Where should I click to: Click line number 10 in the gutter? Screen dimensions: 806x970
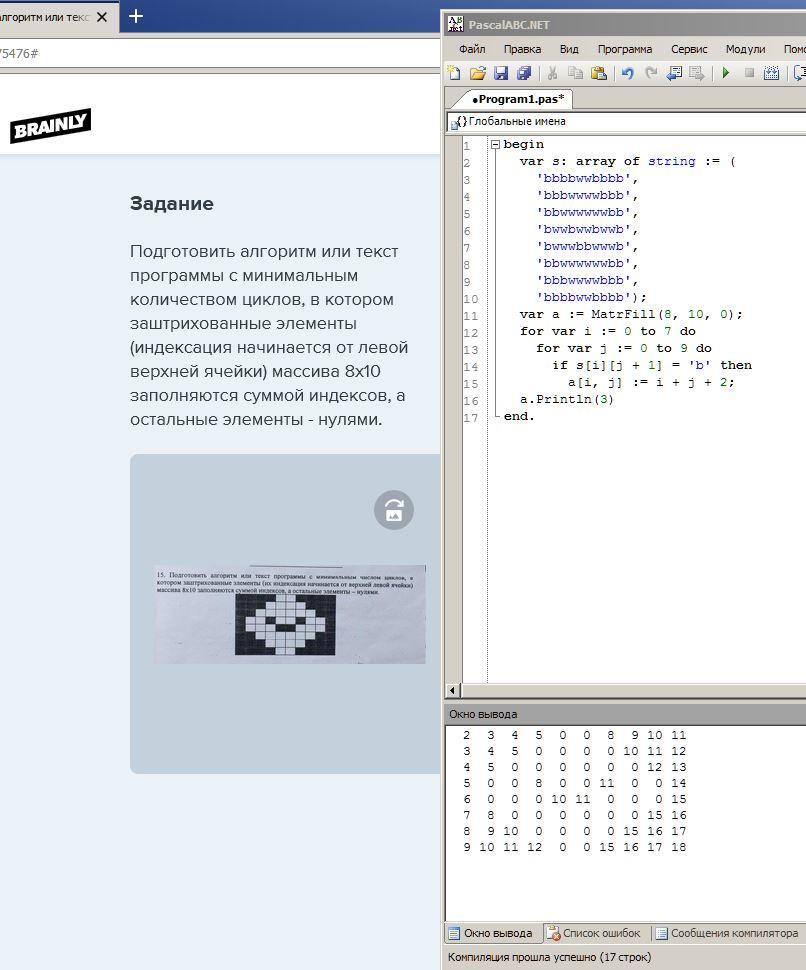pyautogui.click(x=470, y=299)
